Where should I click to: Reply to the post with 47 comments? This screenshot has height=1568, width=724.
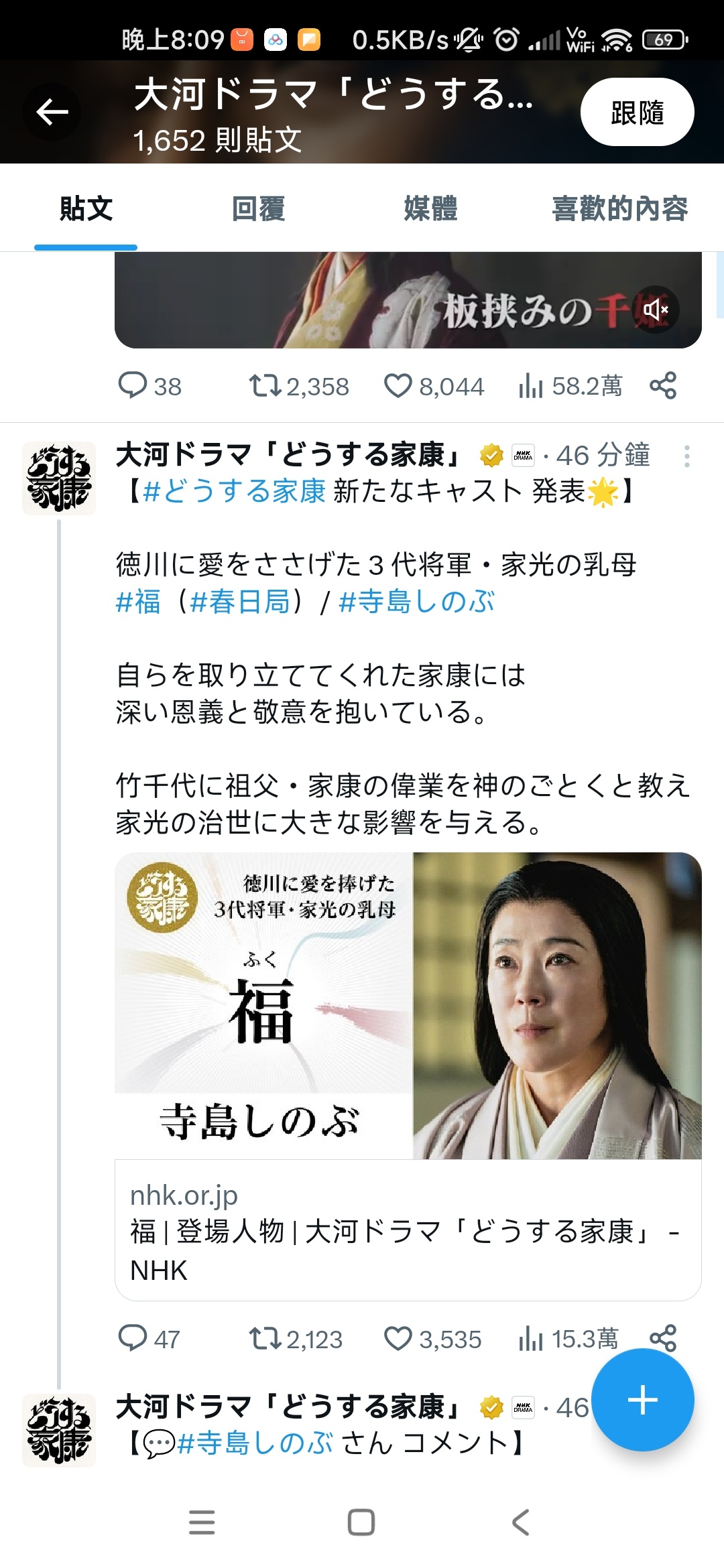tap(149, 1339)
